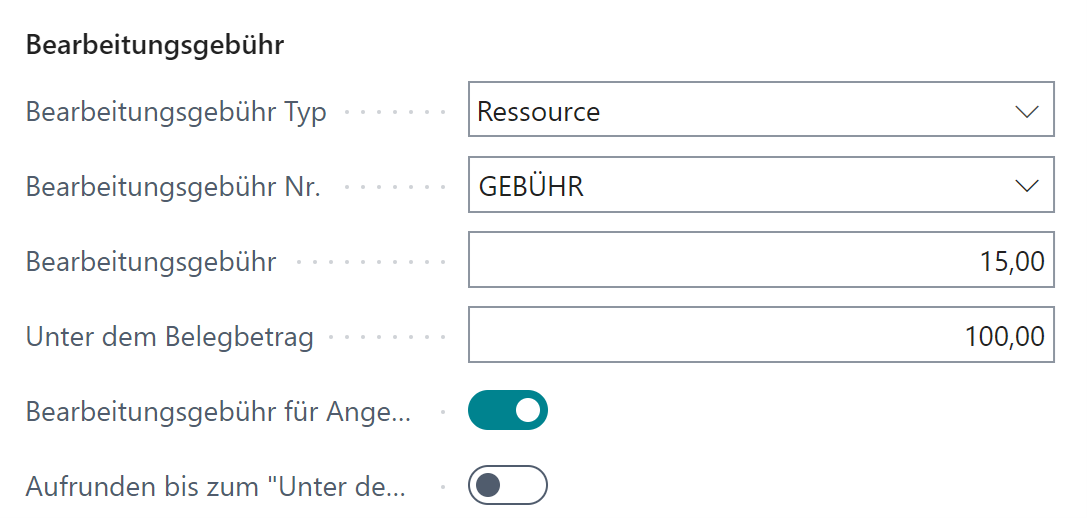The image size is (1087, 518).
Task: Click the 100,00 amount value
Action: (1005, 337)
